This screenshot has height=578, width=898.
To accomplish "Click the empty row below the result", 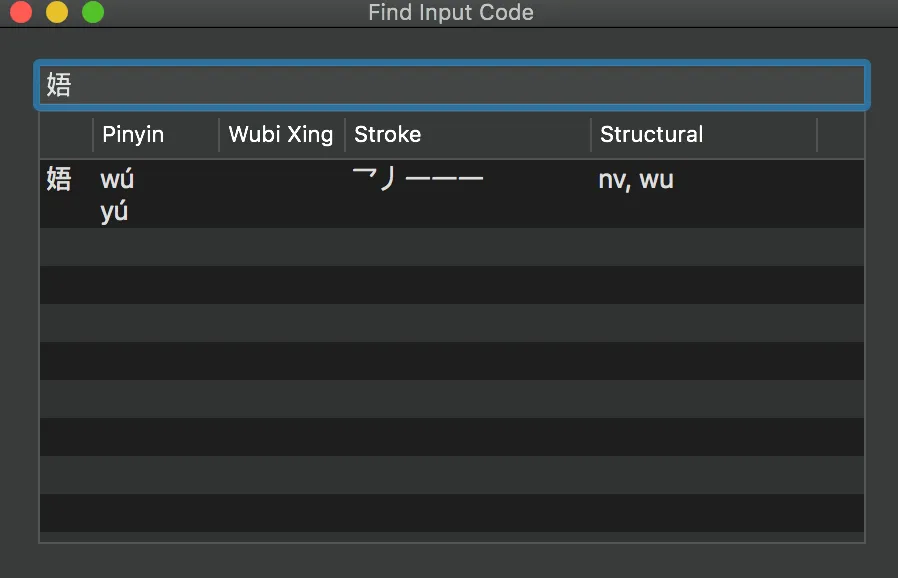I will point(450,247).
